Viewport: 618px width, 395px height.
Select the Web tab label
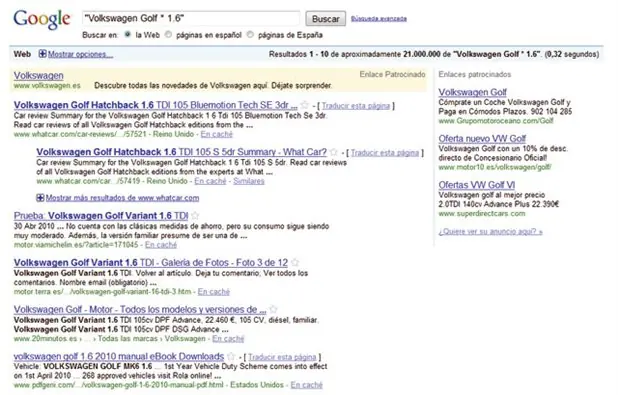pyautogui.click(x=22, y=54)
